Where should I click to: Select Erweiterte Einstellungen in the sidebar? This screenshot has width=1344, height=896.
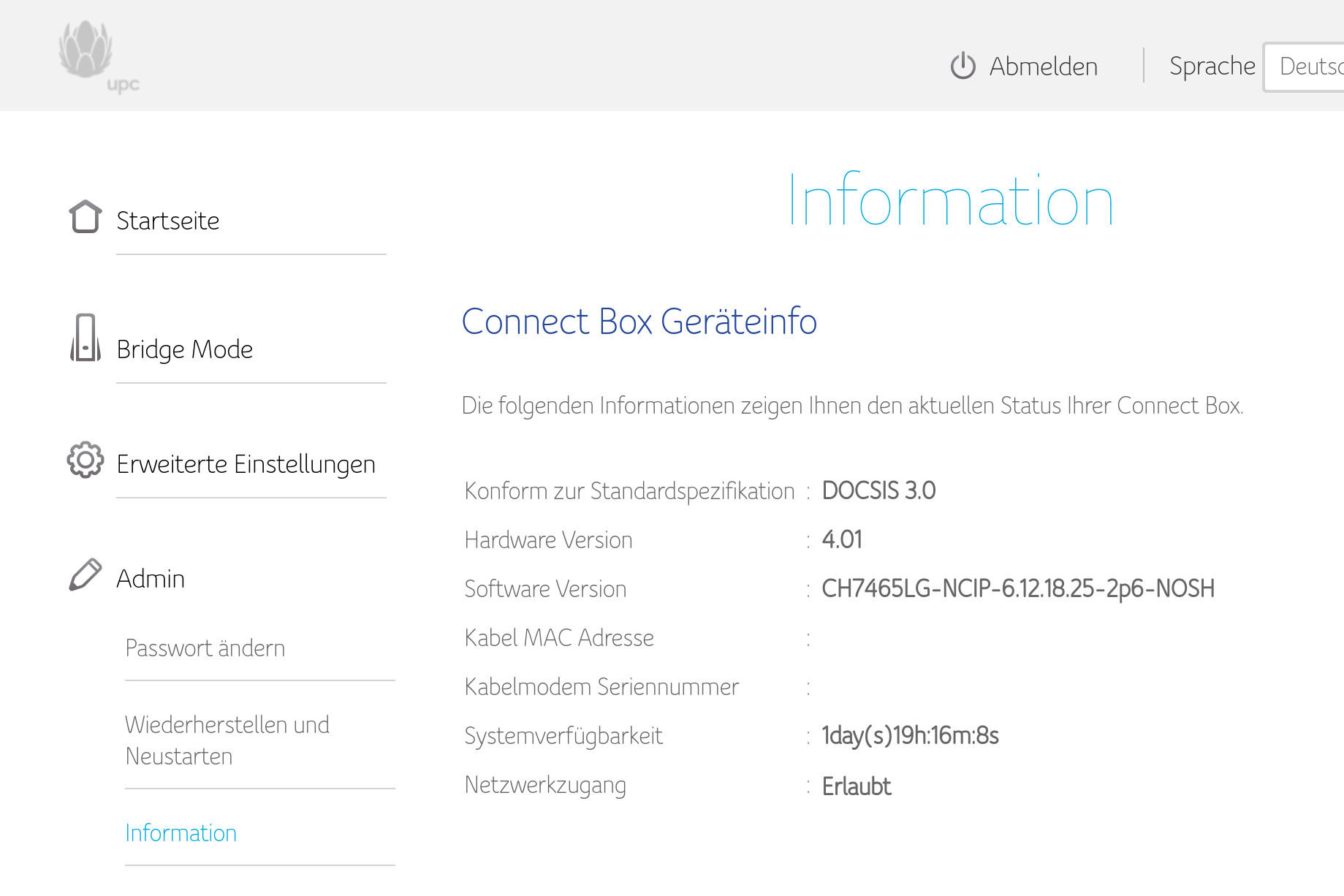coord(246,463)
